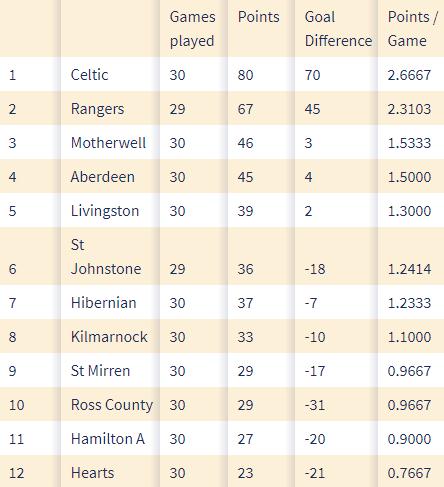The image size is (444, 487).
Task: Select Hearts' 0.7667 points per game
Action: (409, 473)
